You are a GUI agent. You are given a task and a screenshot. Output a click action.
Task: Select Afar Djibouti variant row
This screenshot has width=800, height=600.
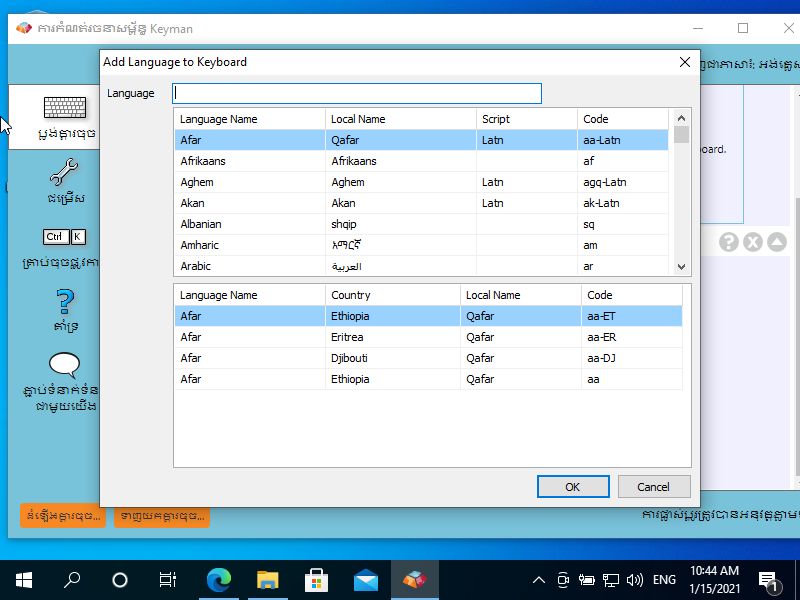(429, 358)
